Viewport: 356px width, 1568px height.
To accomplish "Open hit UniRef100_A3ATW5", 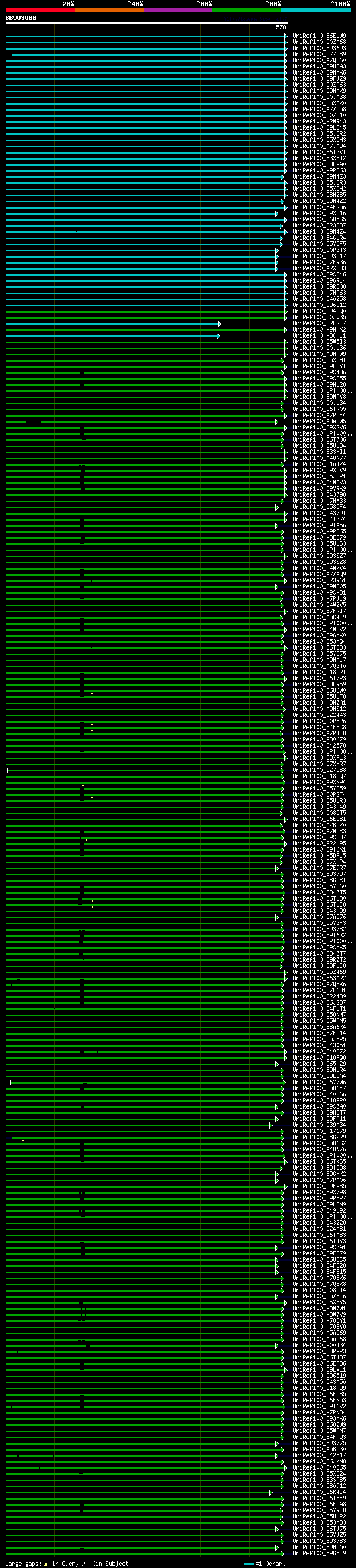I will (x=319, y=421).
